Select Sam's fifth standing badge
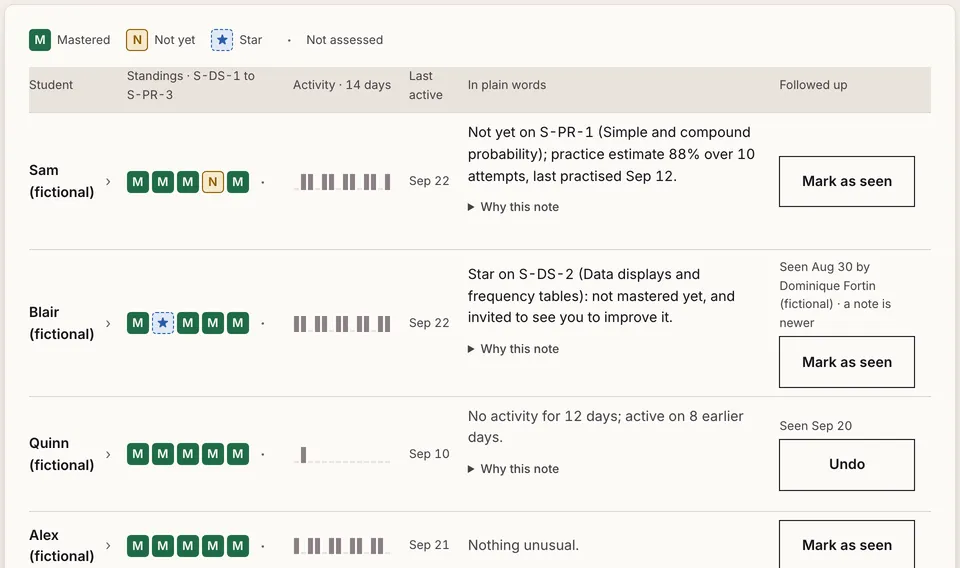Viewport: 960px width, 568px height. (x=238, y=182)
